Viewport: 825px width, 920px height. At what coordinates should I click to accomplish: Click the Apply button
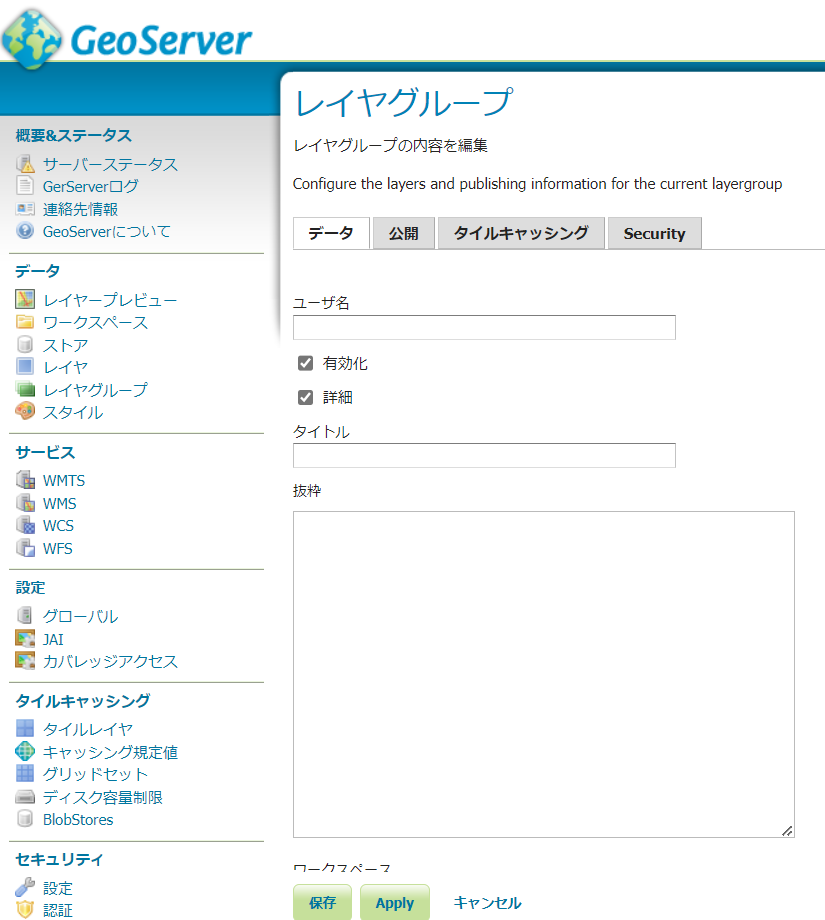(x=395, y=902)
